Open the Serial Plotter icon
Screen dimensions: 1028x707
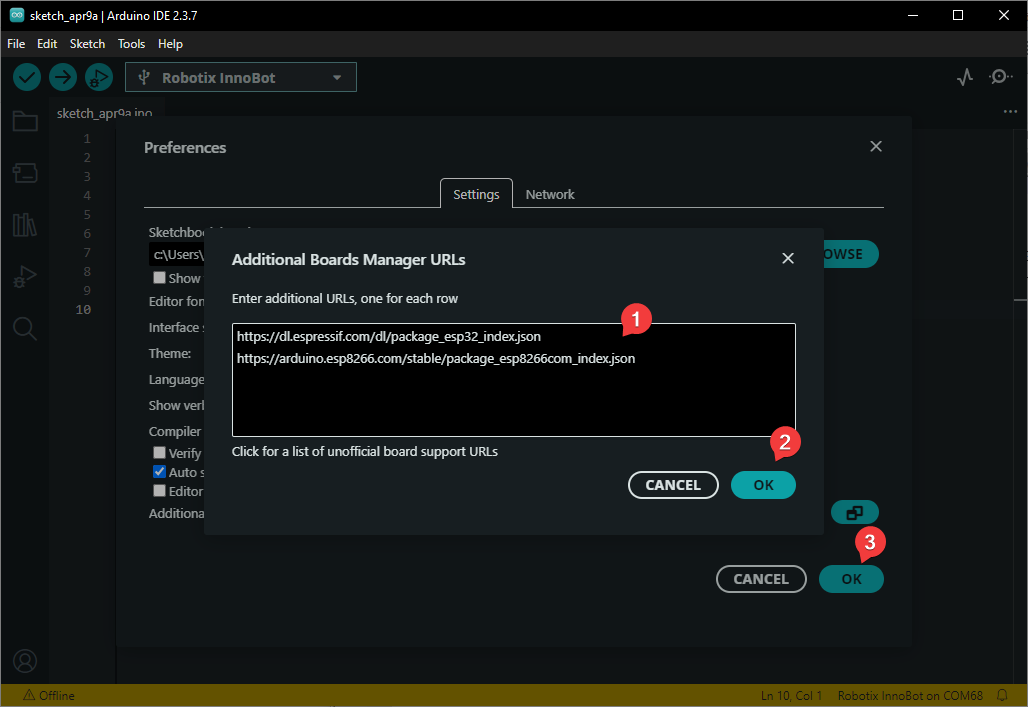click(964, 77)
